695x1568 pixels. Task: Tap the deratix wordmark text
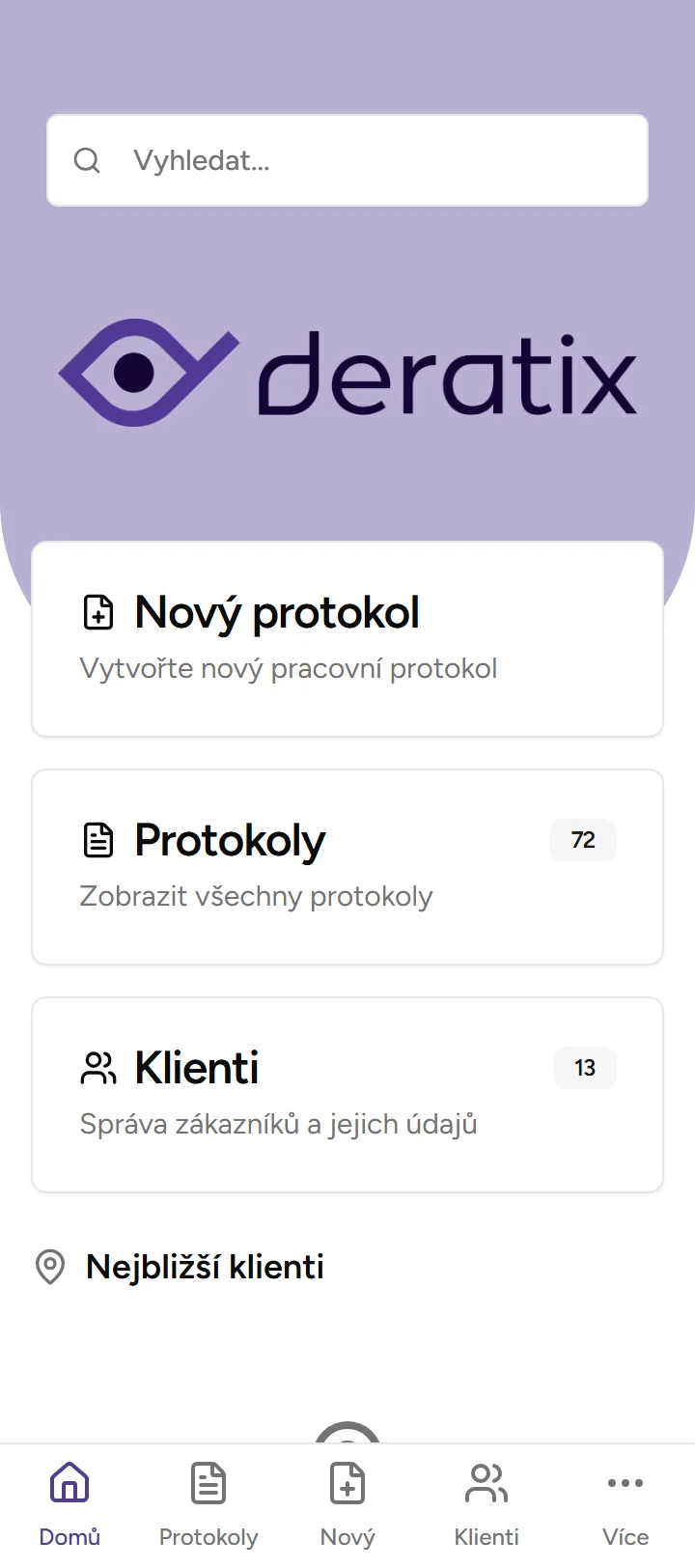[x=447, y=375]
